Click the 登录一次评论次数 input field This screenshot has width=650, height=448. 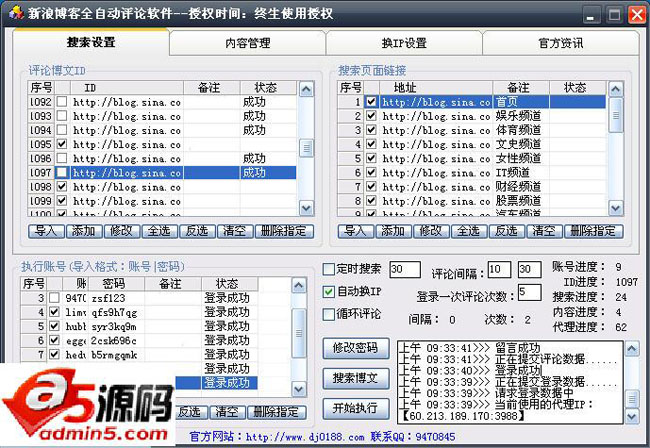[x=529, y=292]
